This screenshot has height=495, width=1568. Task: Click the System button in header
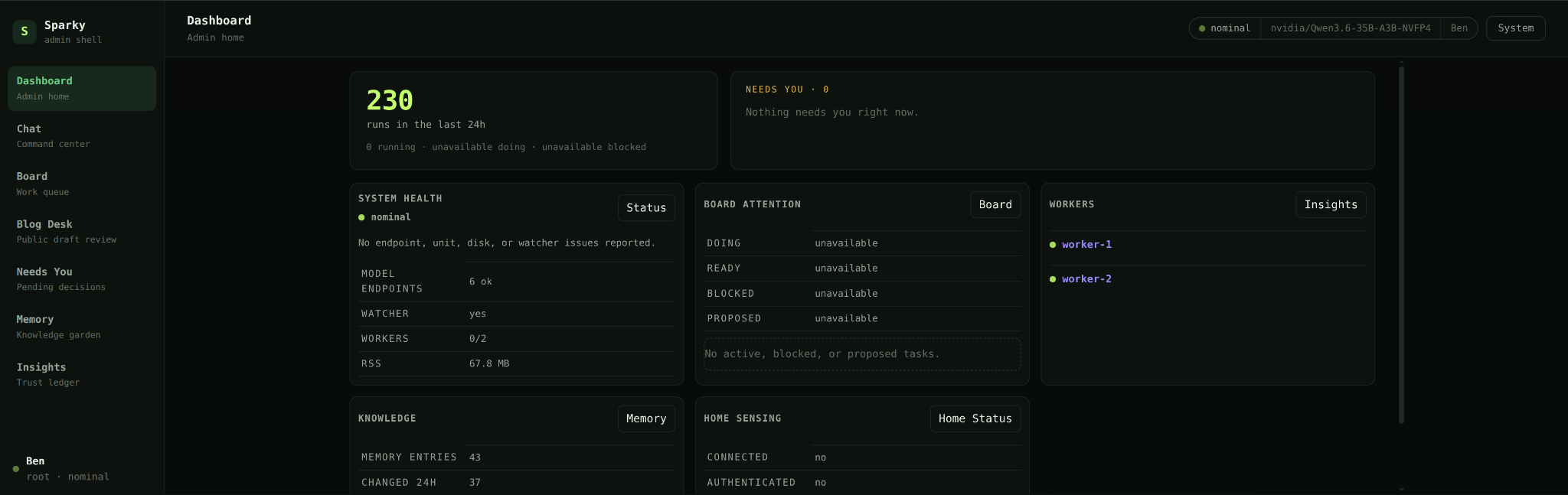(1515, 28)
